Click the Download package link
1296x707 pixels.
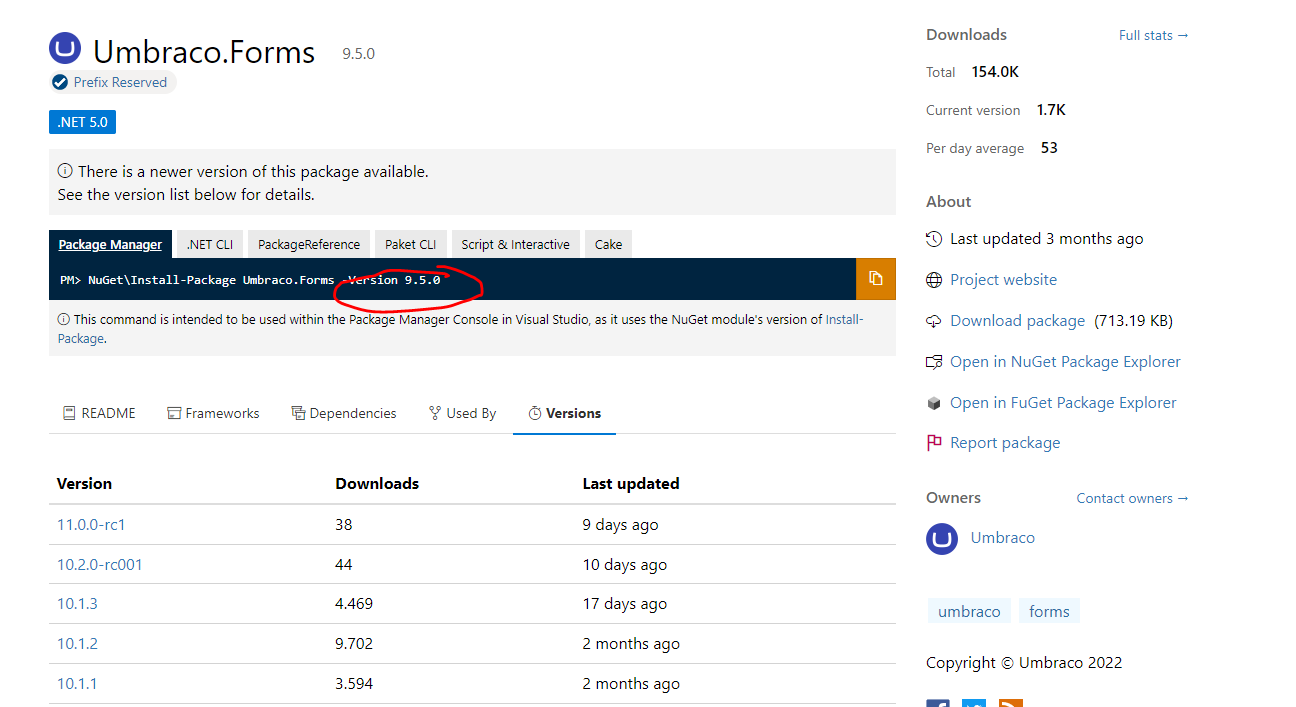(x=1017, y=321)
